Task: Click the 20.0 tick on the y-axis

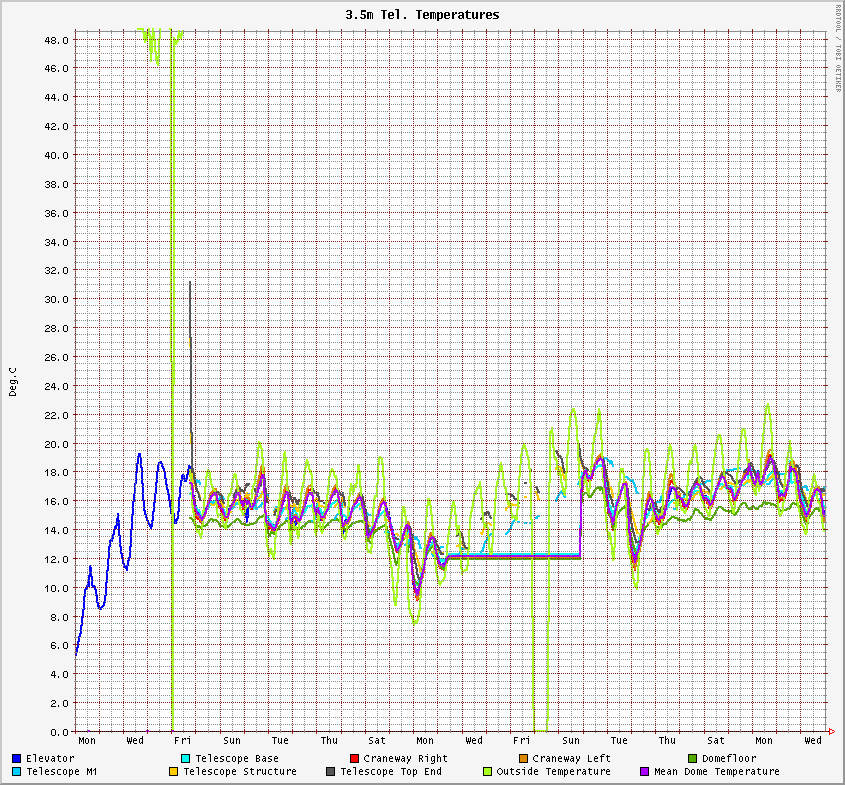Action: (x=57, y=443)
